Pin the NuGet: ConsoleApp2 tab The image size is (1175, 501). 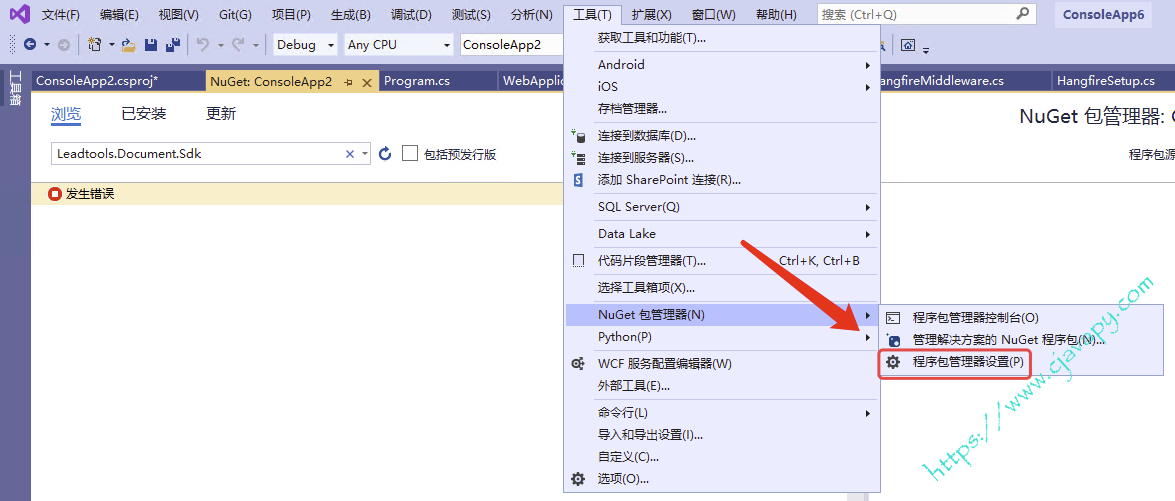point(348,82)
